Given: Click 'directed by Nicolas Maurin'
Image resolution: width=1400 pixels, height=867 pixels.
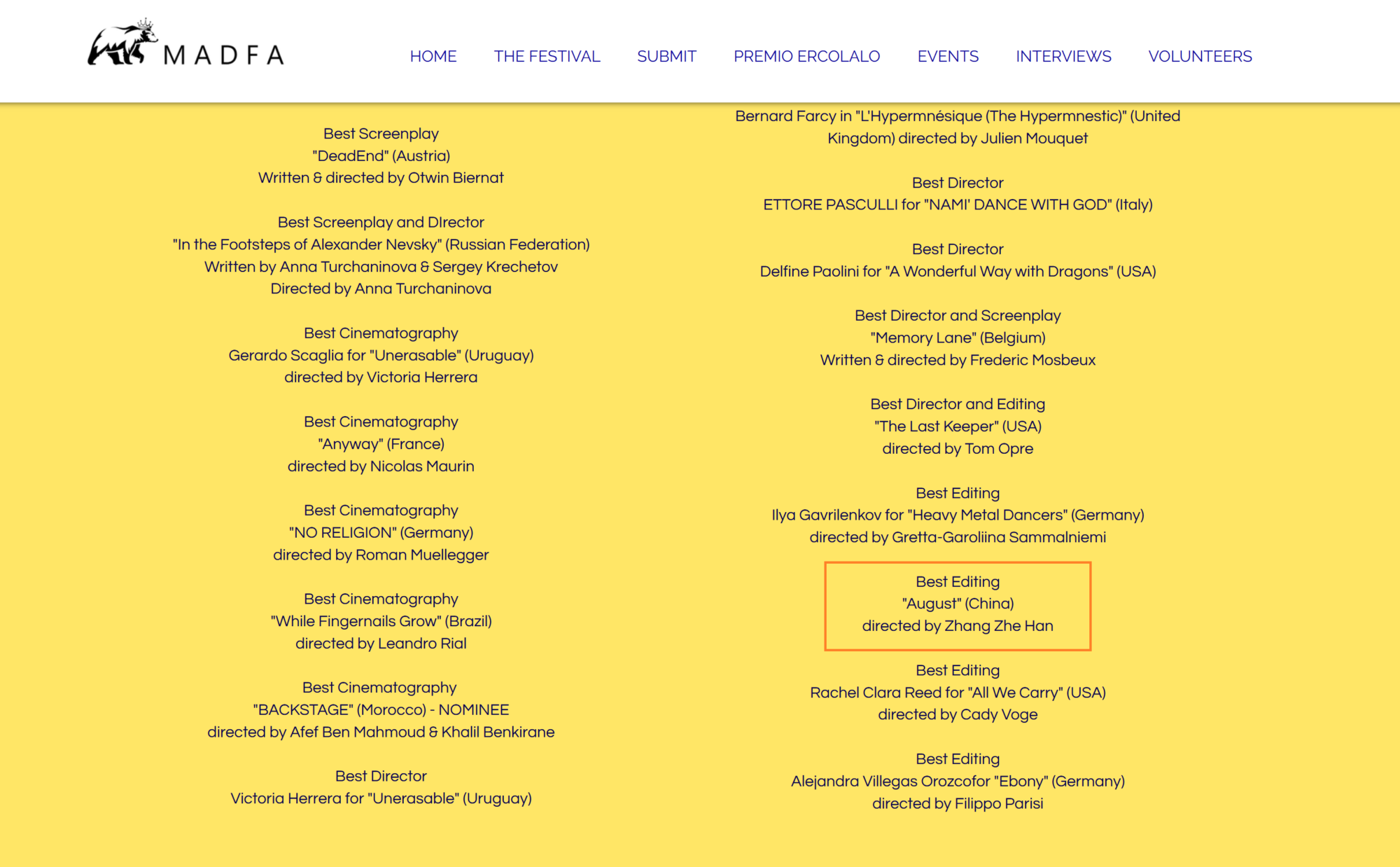Looking at the screenshot, I should point(381,466).
